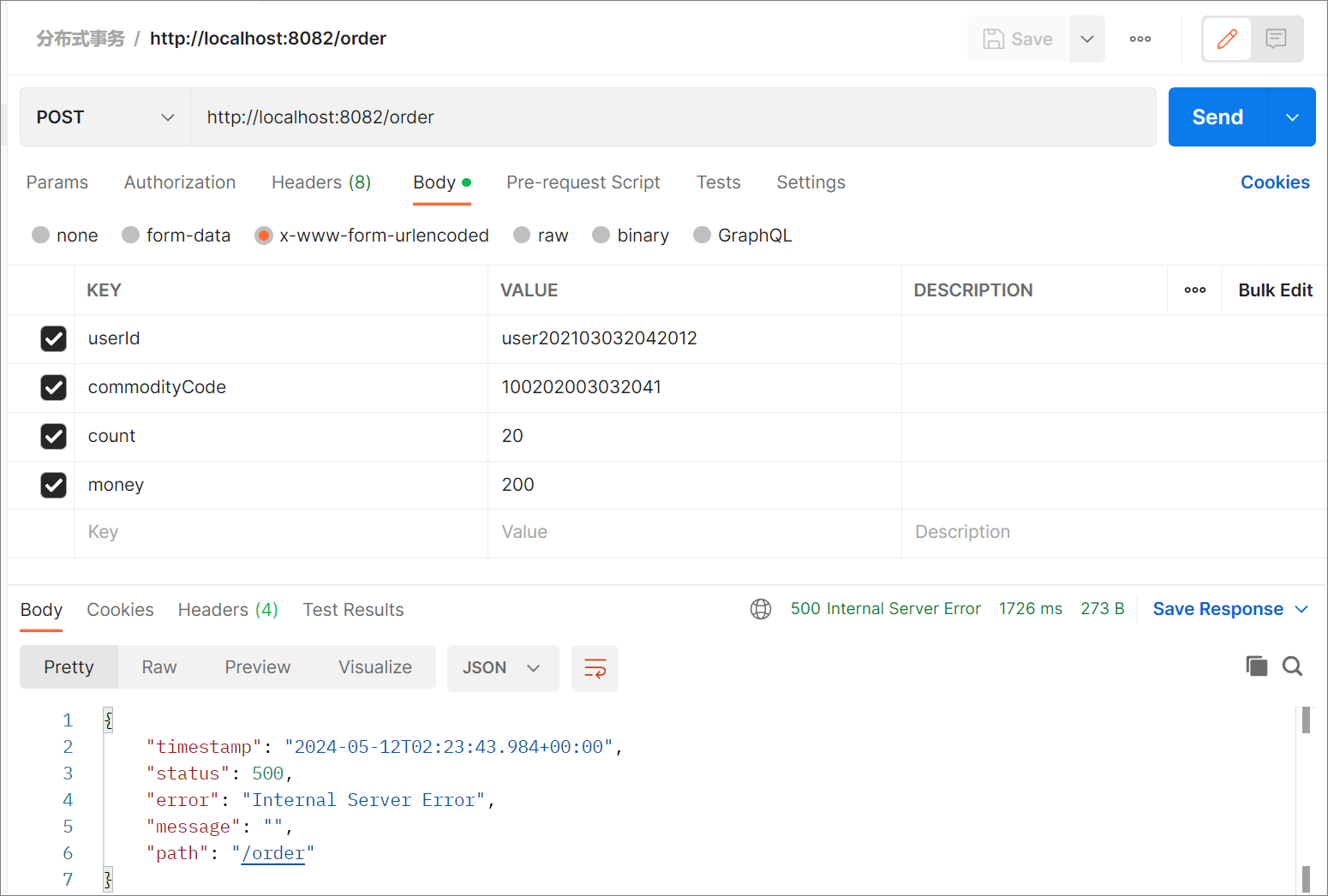
Task: Search the response with magnifier icon
Action: point(1292,666)
